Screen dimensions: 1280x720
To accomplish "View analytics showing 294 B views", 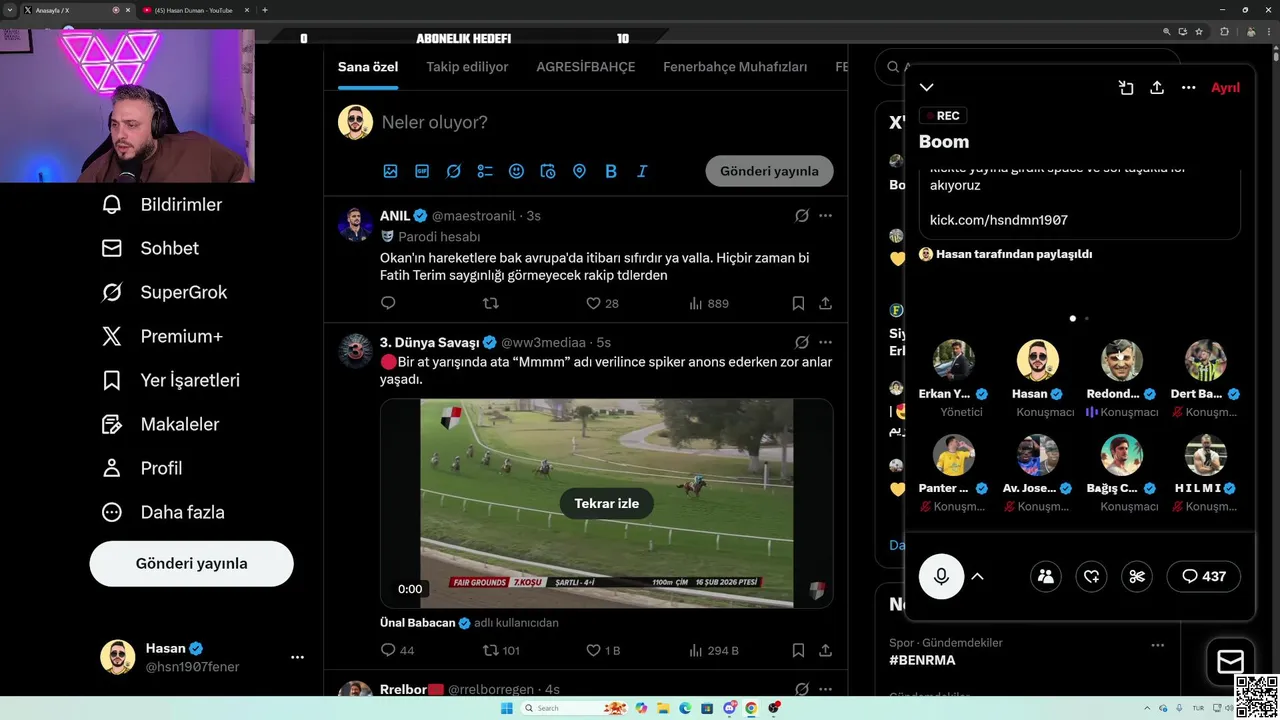I will (x=714, y=650).
